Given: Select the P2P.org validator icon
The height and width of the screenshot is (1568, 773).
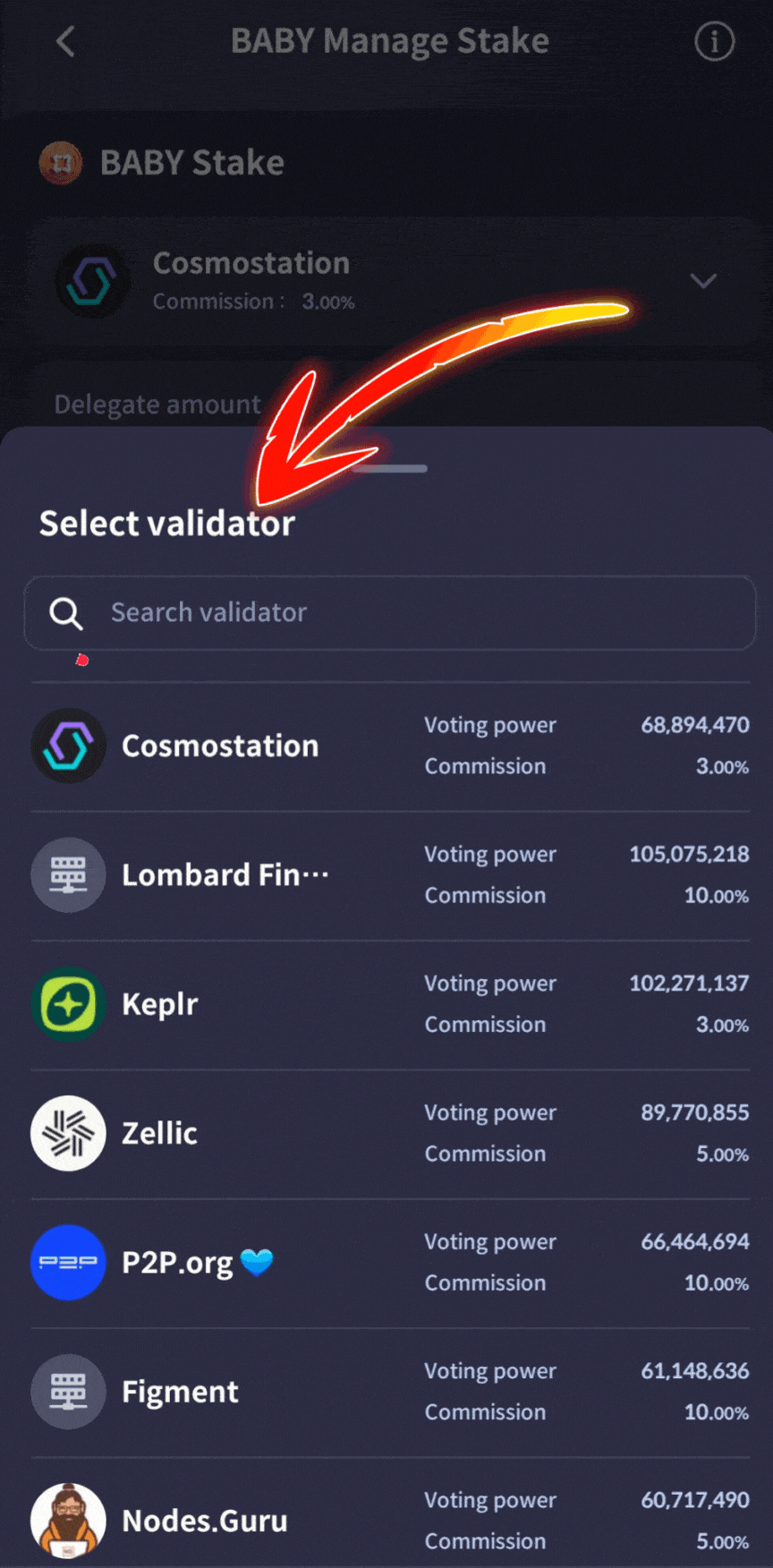Looking at the screenshot, I should click(68, 1262).
